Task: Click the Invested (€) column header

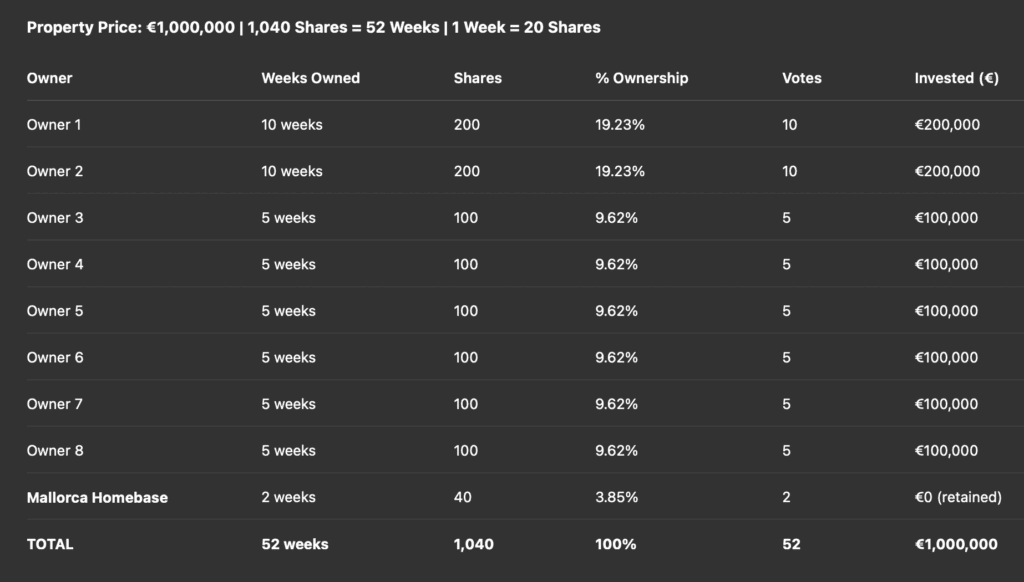Action: (x=956, y=78)
